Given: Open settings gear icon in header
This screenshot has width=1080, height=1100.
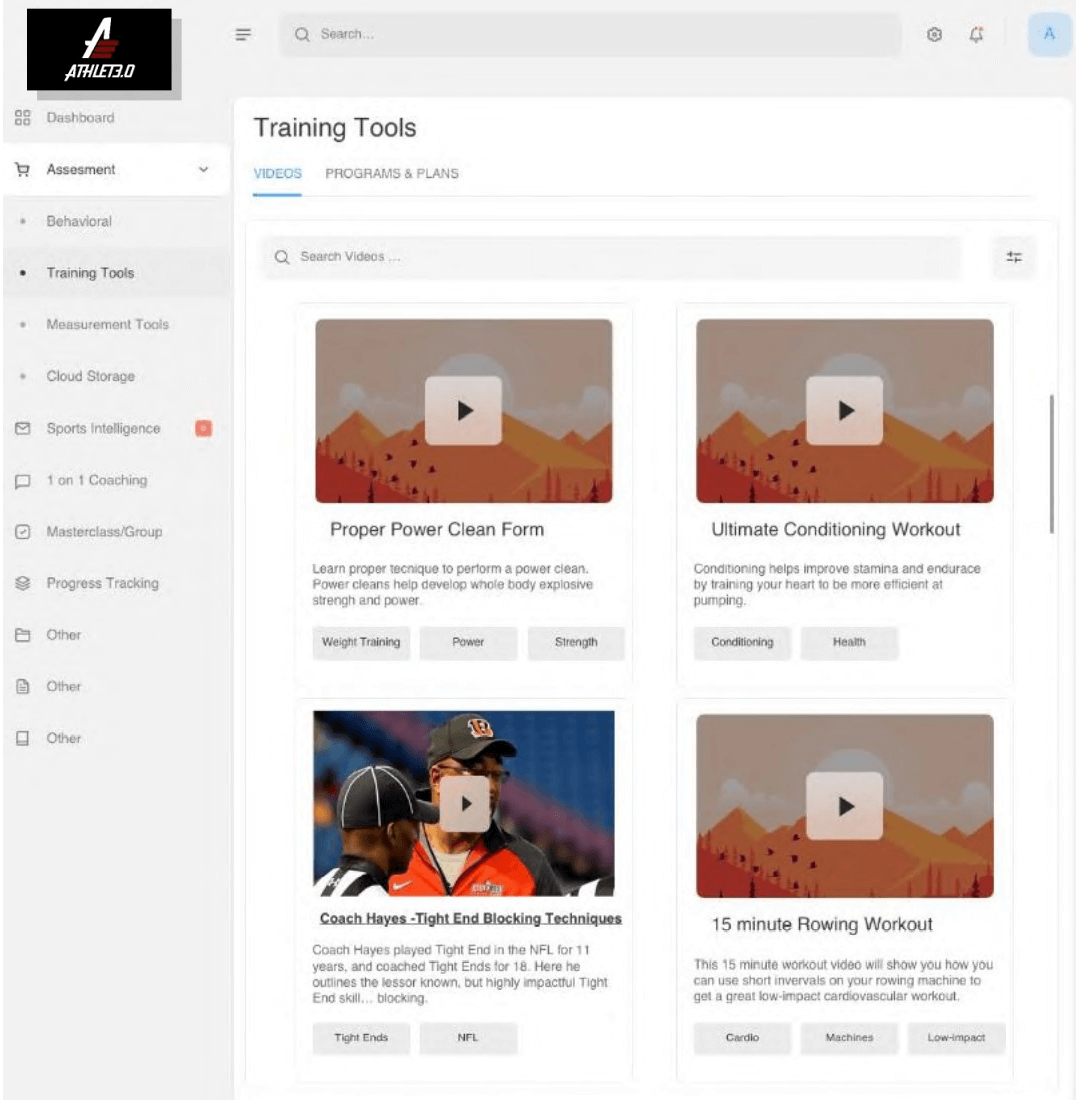Looking at the screenshot, I should (x=934, y=35).
